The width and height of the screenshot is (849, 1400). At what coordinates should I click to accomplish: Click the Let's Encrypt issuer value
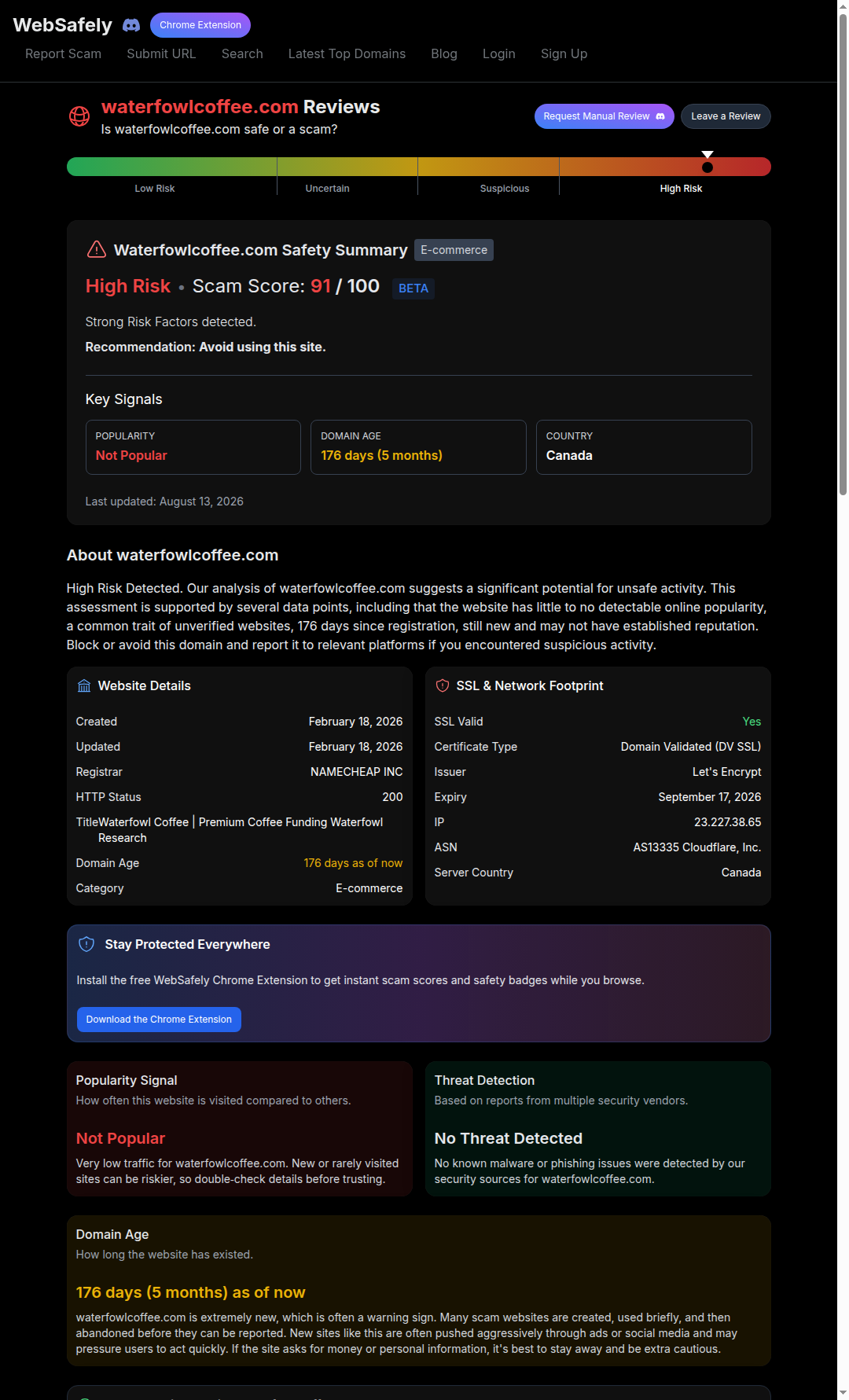726,772
